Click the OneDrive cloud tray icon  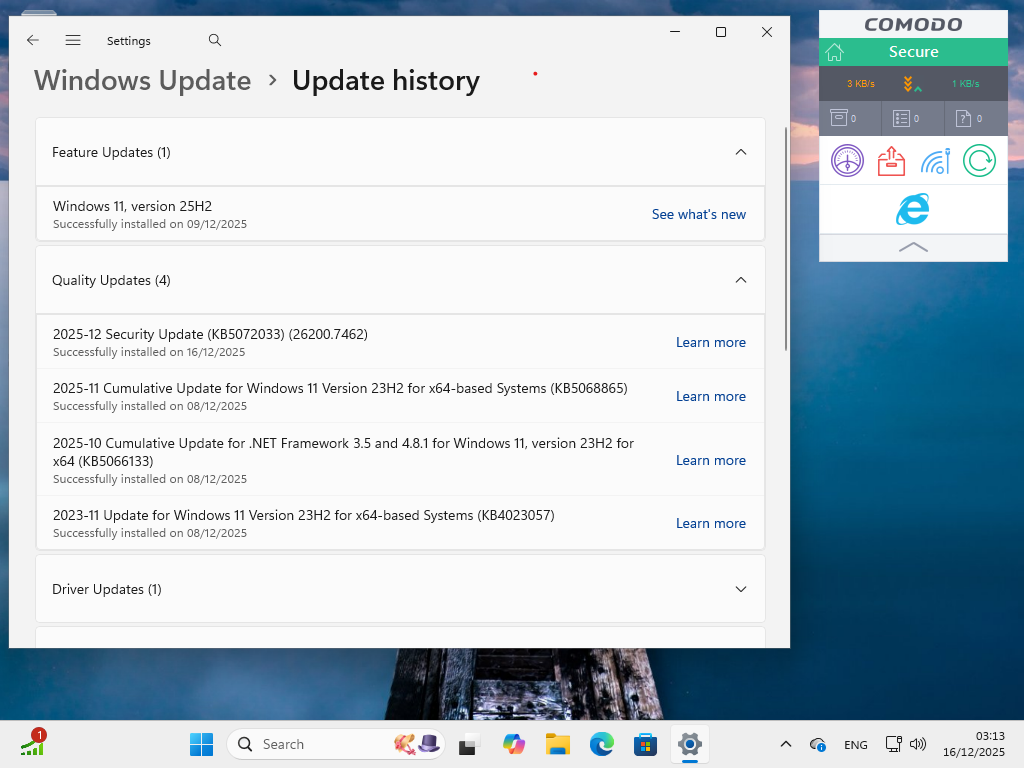pyautogui.click(x=818, y=744)
